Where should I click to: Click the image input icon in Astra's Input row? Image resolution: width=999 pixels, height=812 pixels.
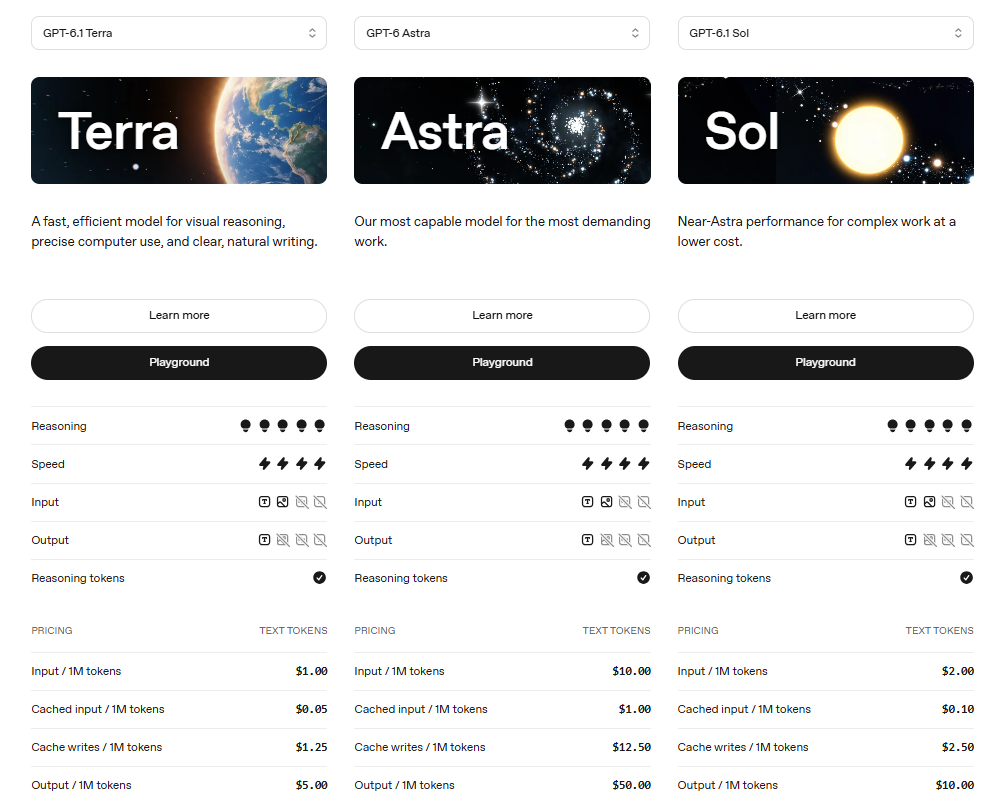[607, 502]
